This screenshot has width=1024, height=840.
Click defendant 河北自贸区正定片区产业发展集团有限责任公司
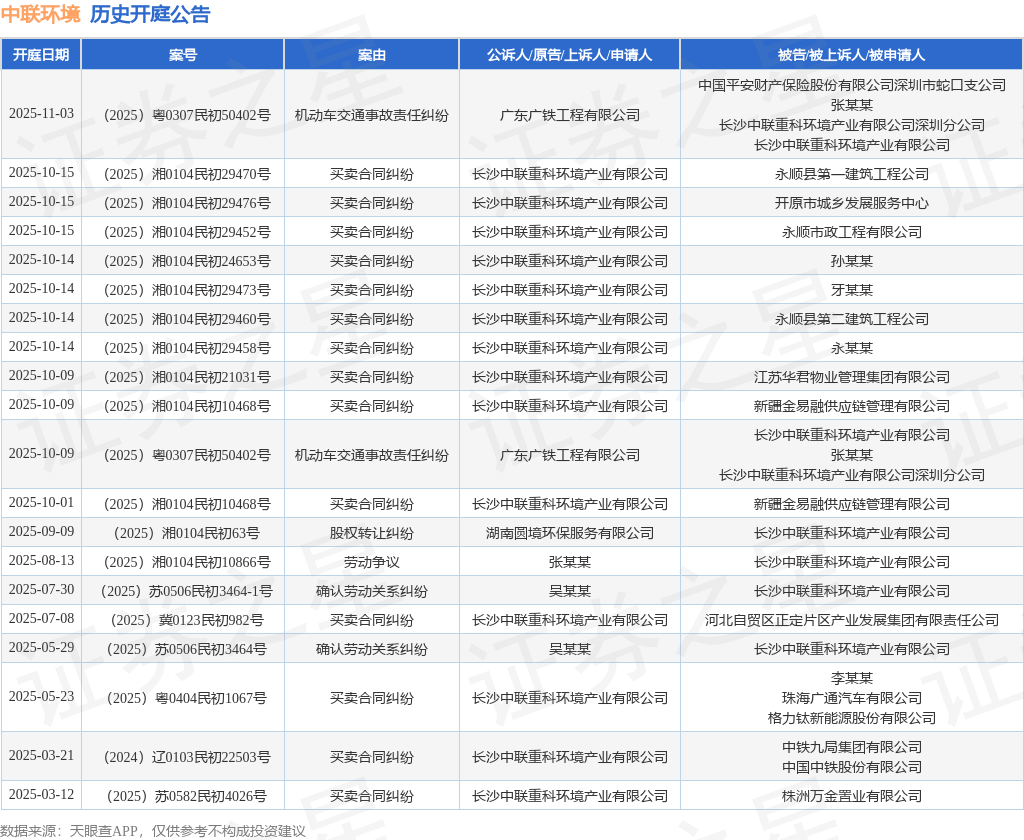[x=852, y=620]
